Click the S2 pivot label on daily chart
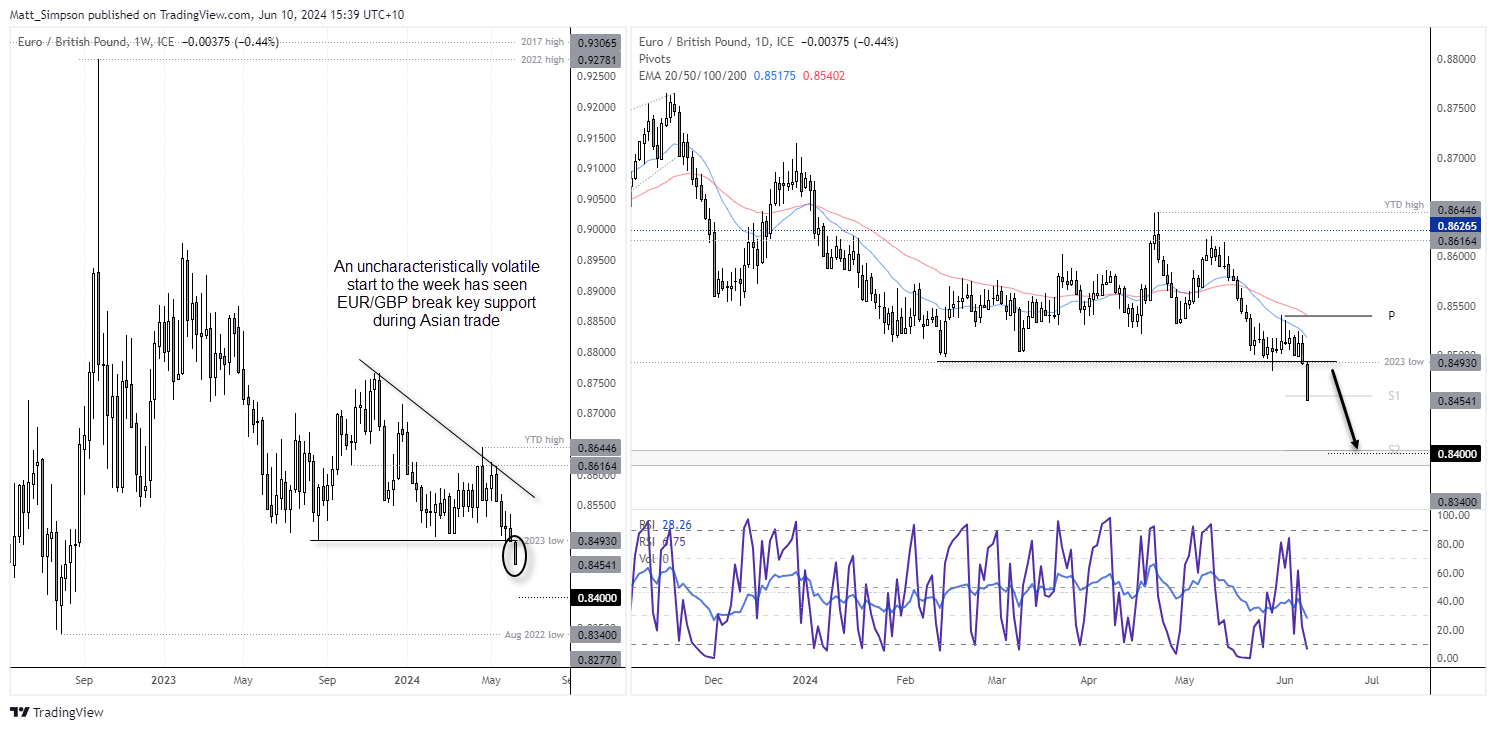 tap(1393, 449)
